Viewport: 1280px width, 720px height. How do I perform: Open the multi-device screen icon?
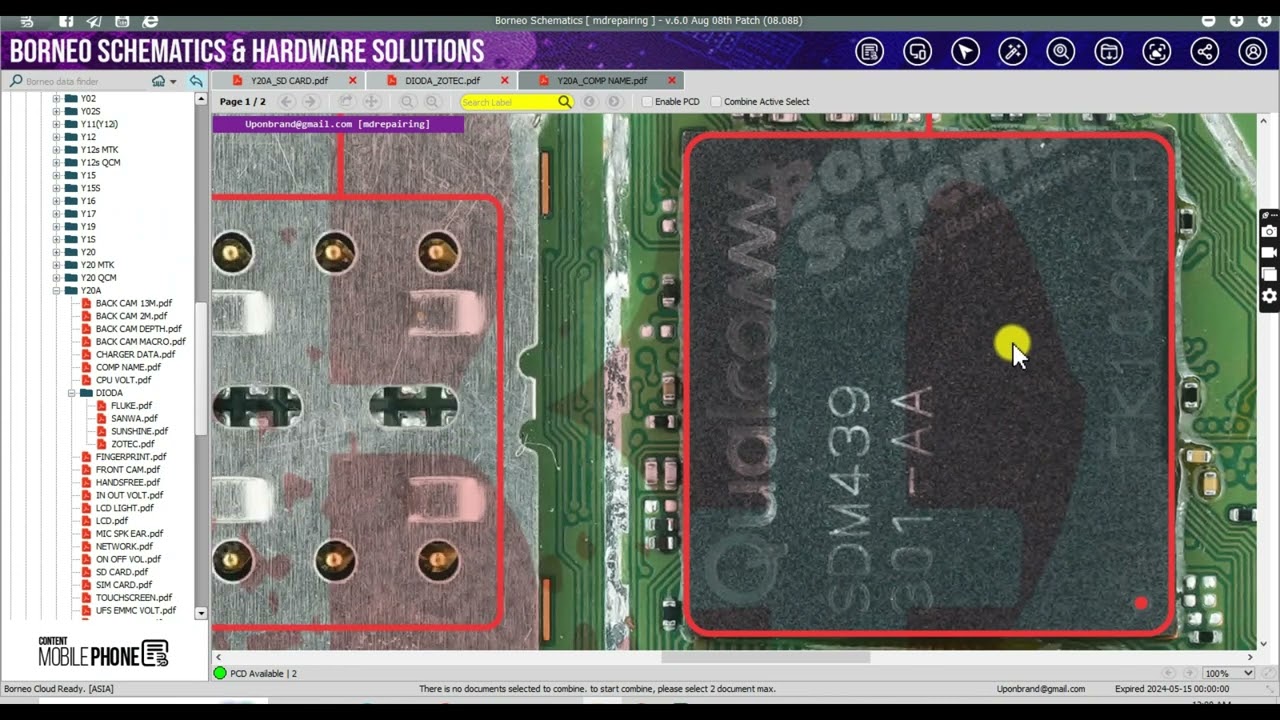pos(918,52)
